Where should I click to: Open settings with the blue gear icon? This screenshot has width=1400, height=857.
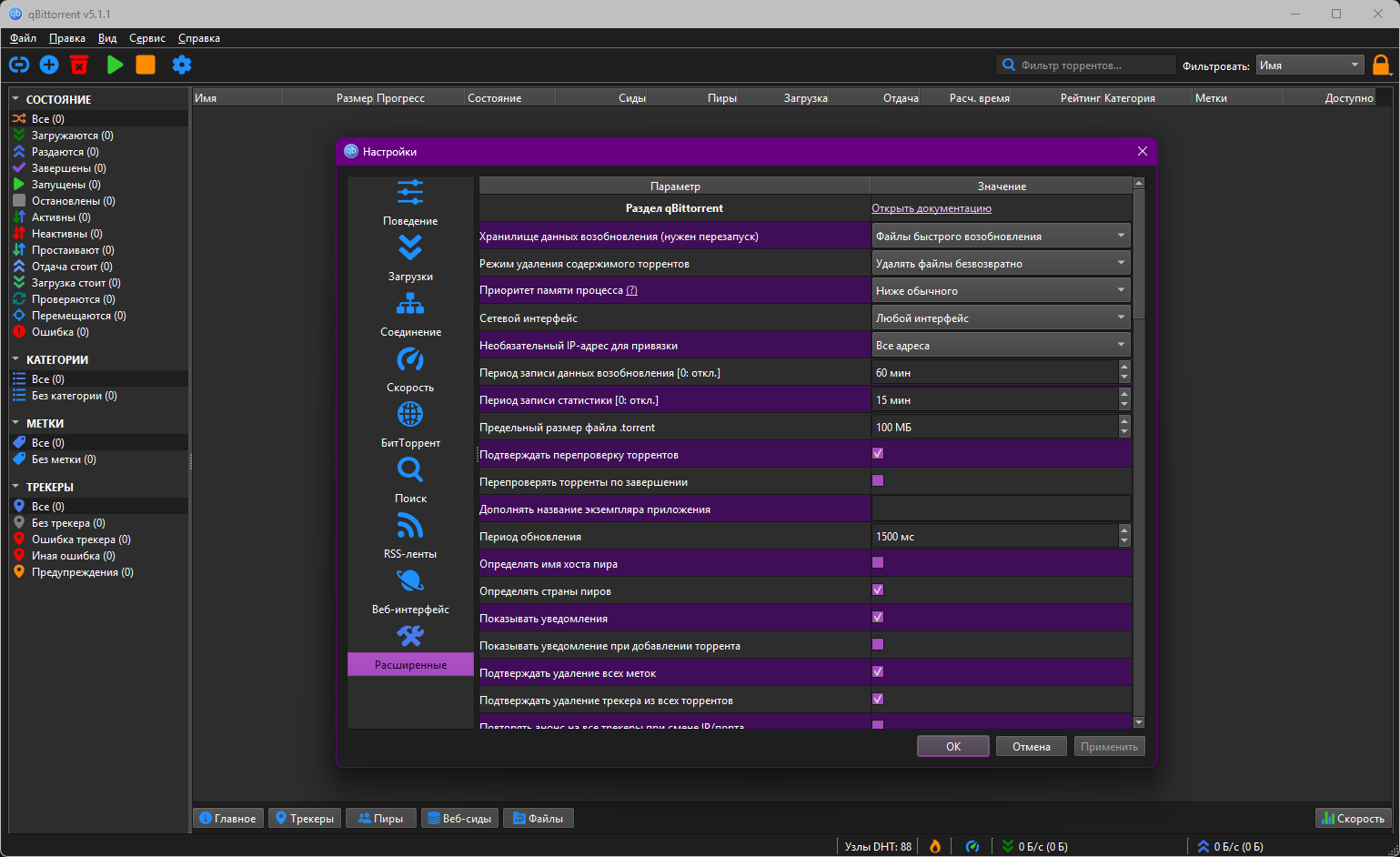pos(182,65)
